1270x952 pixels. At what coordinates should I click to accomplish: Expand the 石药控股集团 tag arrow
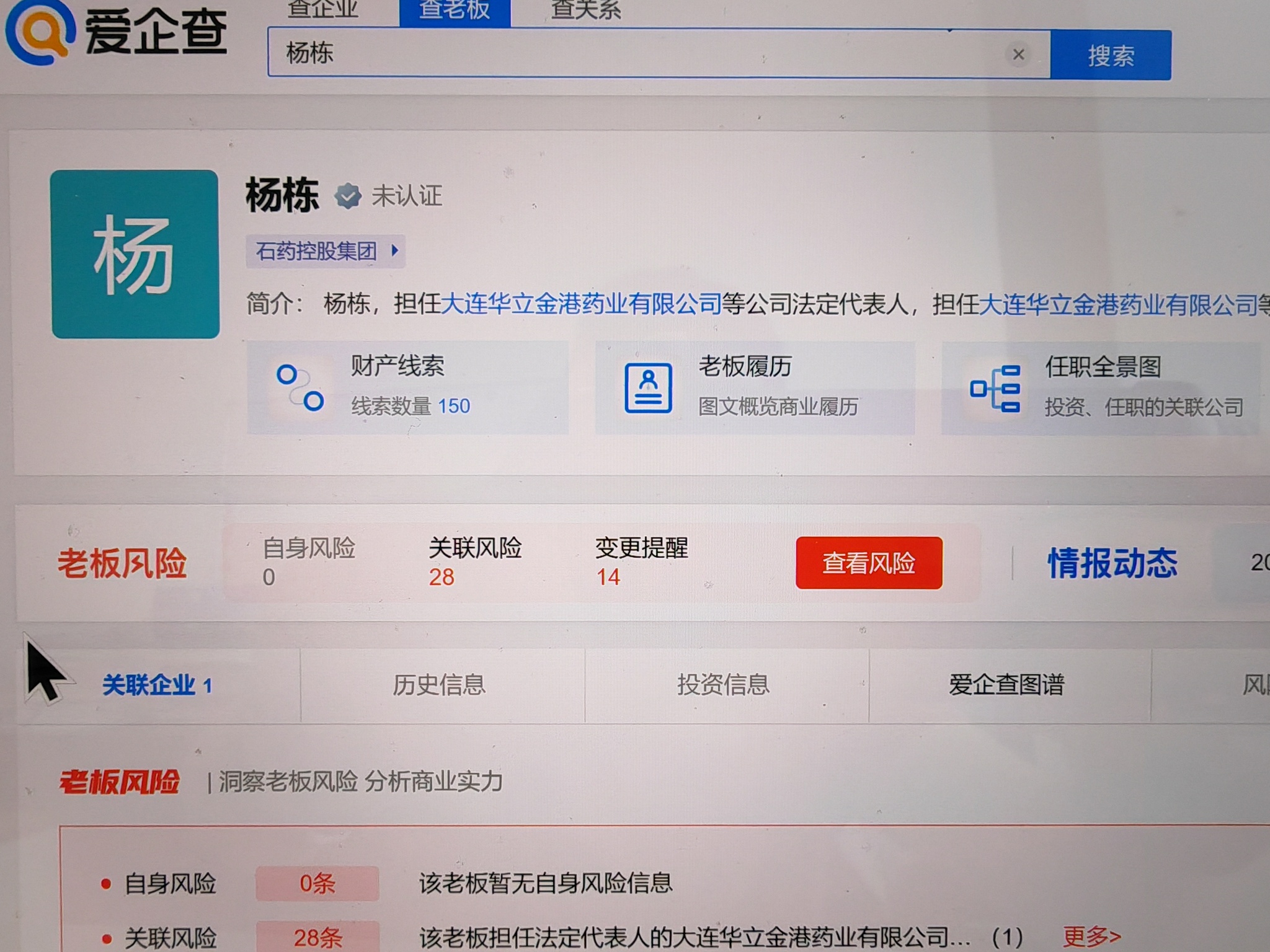pos(395,251)
